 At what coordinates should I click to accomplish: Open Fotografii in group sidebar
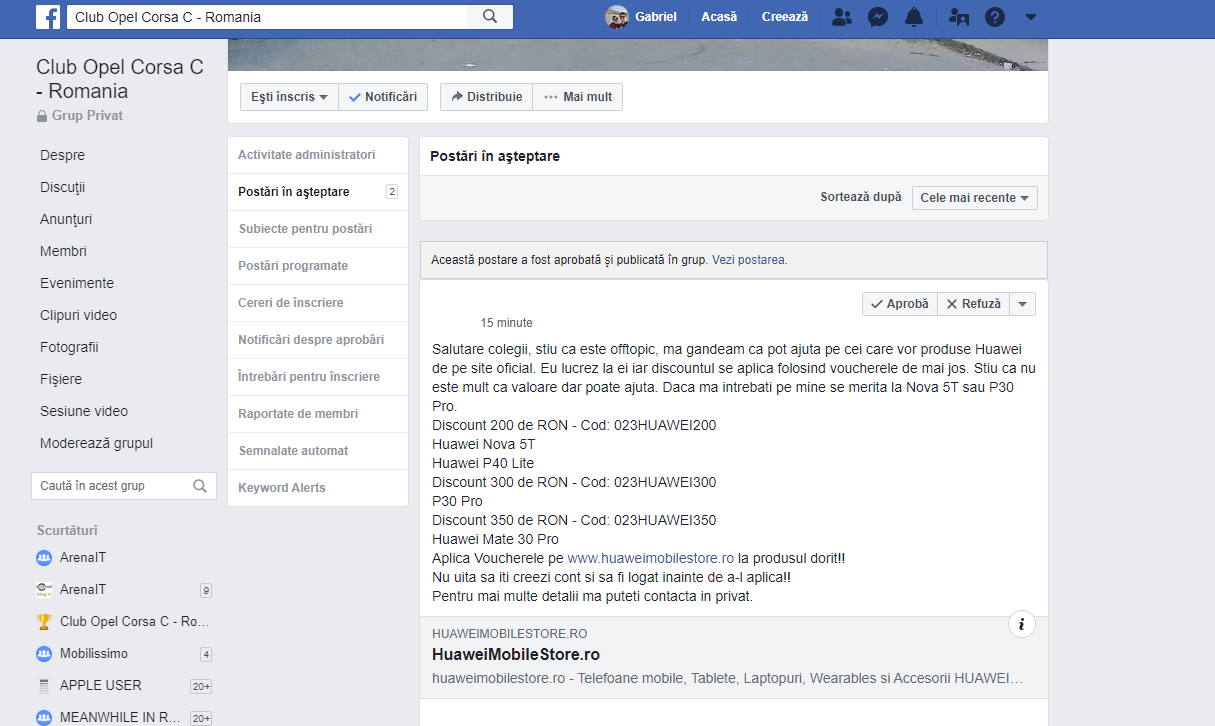click(69, 347)
